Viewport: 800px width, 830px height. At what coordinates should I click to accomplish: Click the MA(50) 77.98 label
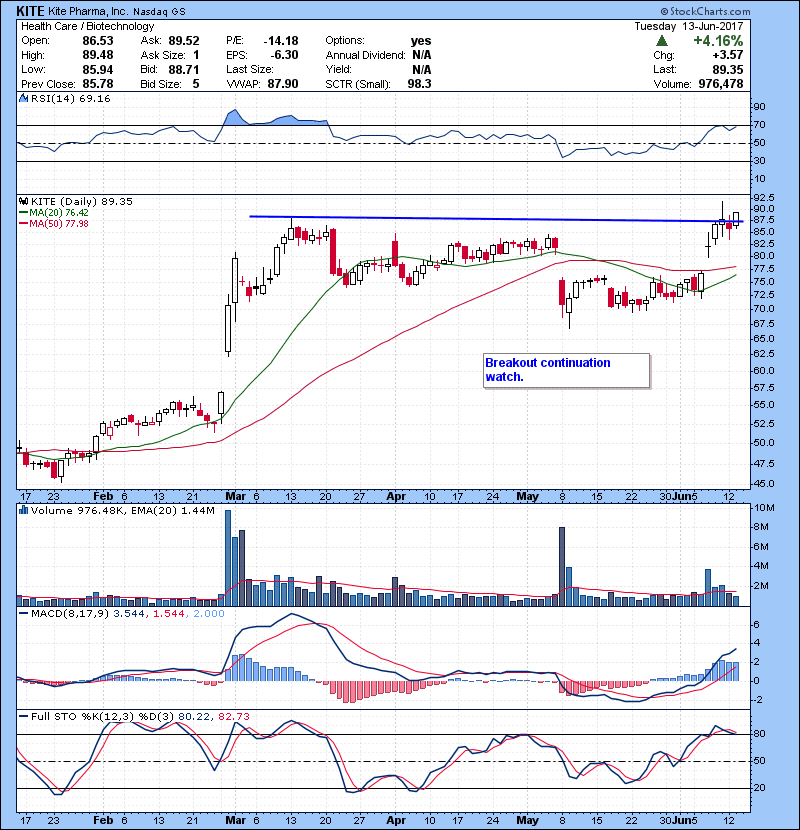click(59, 223)
